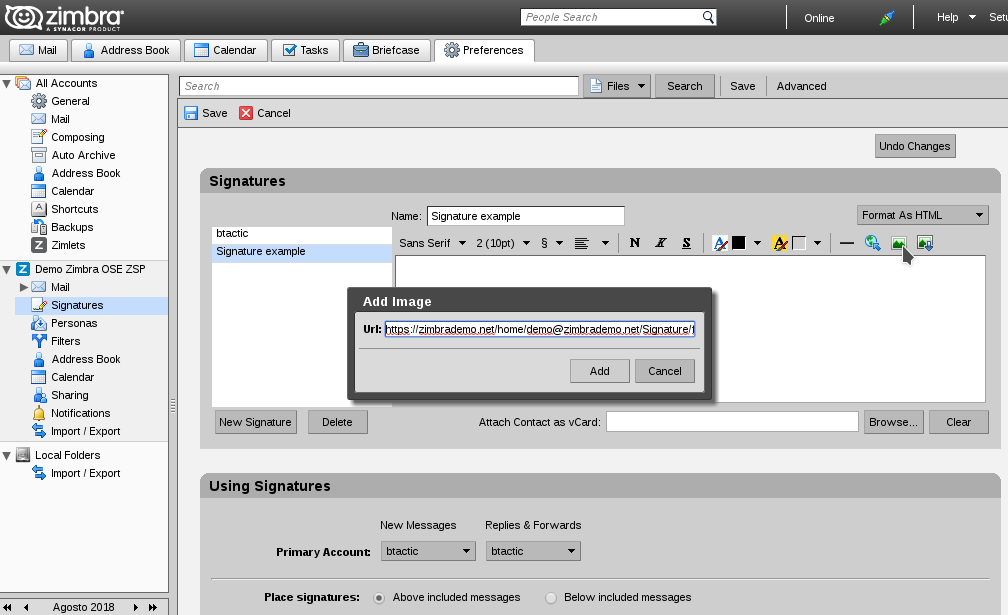Image resolution: width=1008 pixels, height=615 pixels.
Task: Click the red Cancel icon
Action: 246,113
